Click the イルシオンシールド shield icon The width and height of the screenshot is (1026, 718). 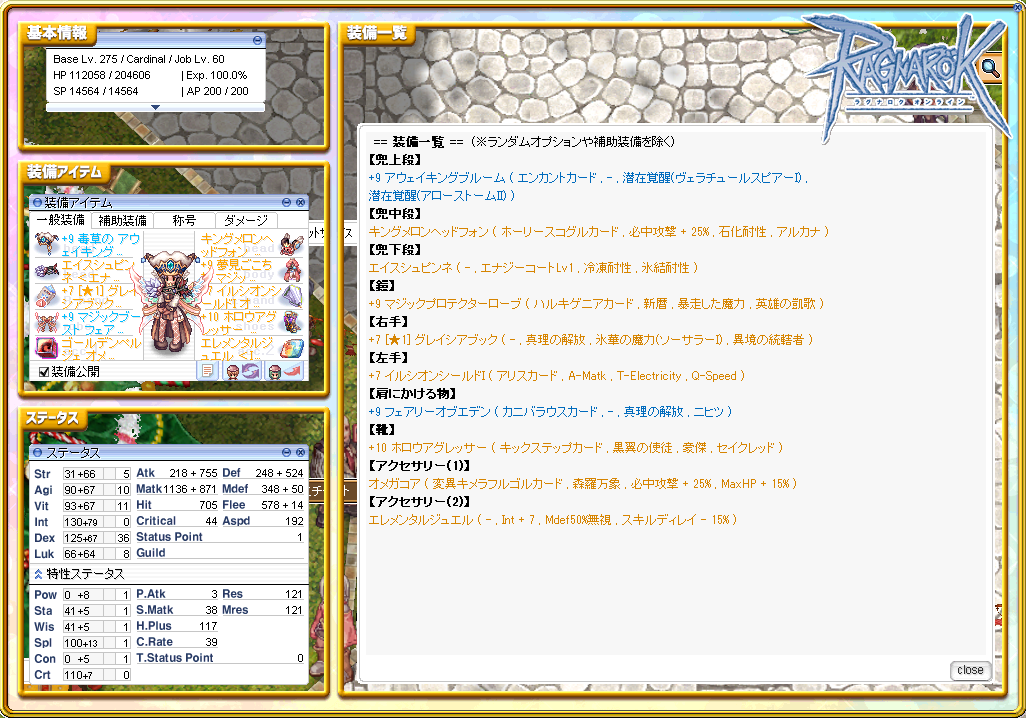pos(292,296)
